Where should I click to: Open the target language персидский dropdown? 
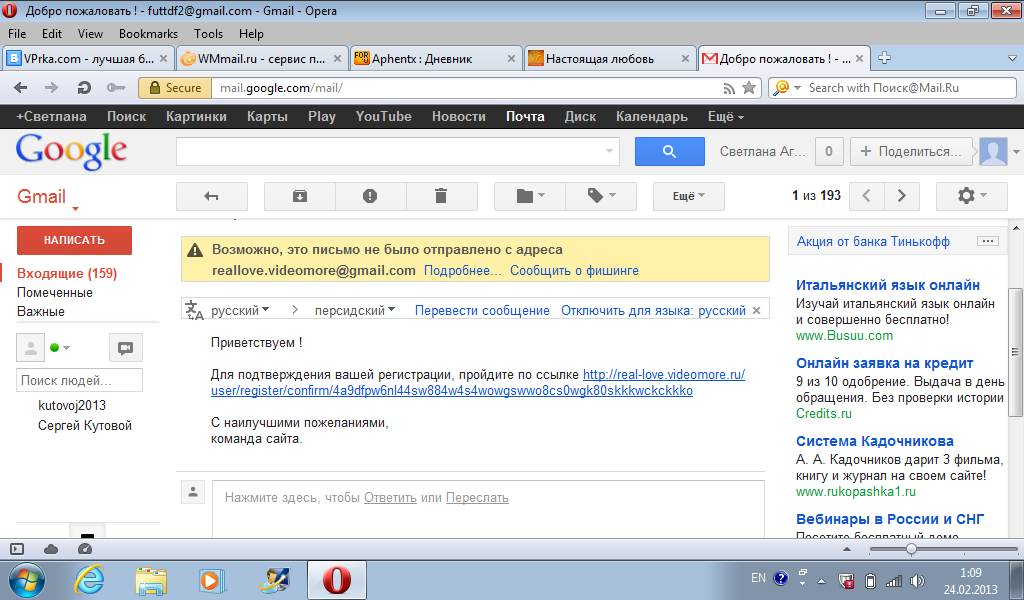pos(355,311)
